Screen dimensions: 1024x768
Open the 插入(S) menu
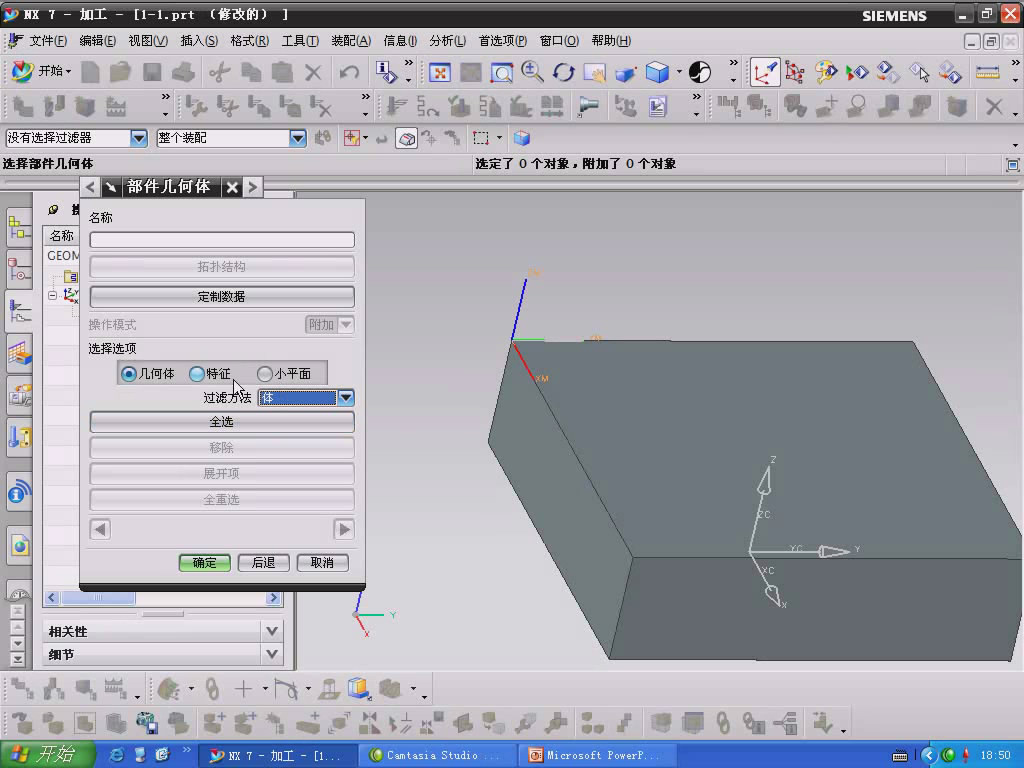[199, 40]
